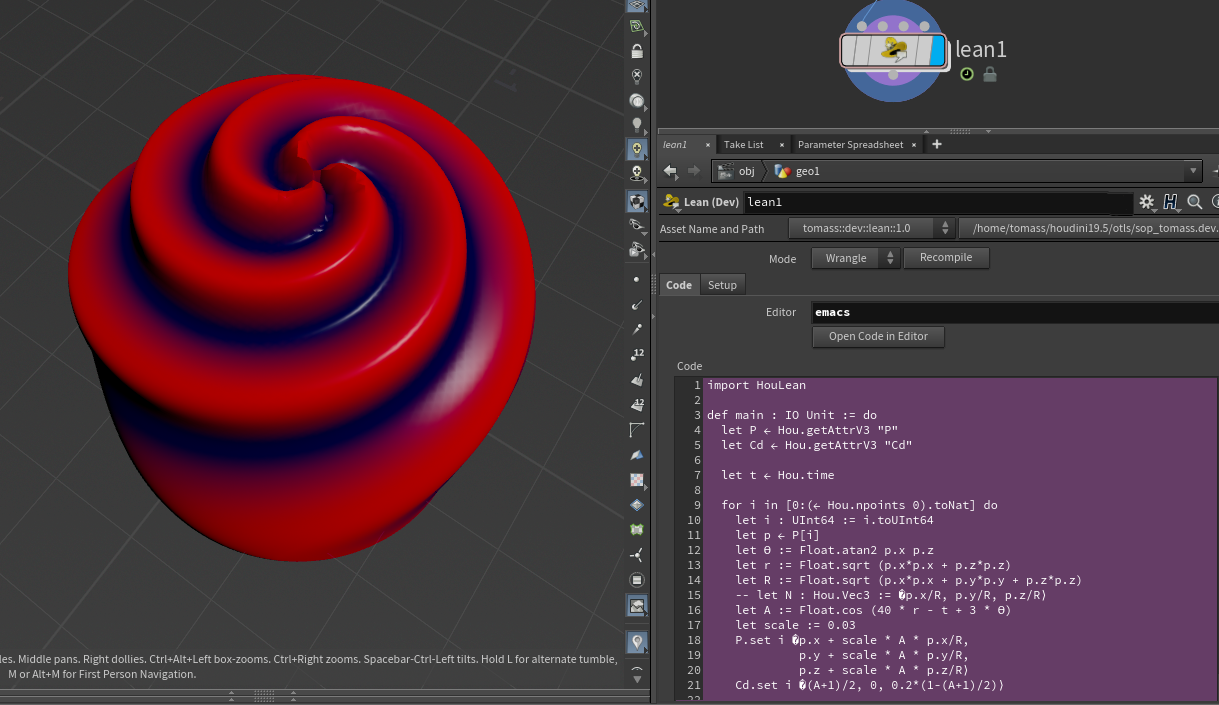1219x705 pixels.
Task: Click code line 'let scale := 0.03'
Action: click(796, 625)
